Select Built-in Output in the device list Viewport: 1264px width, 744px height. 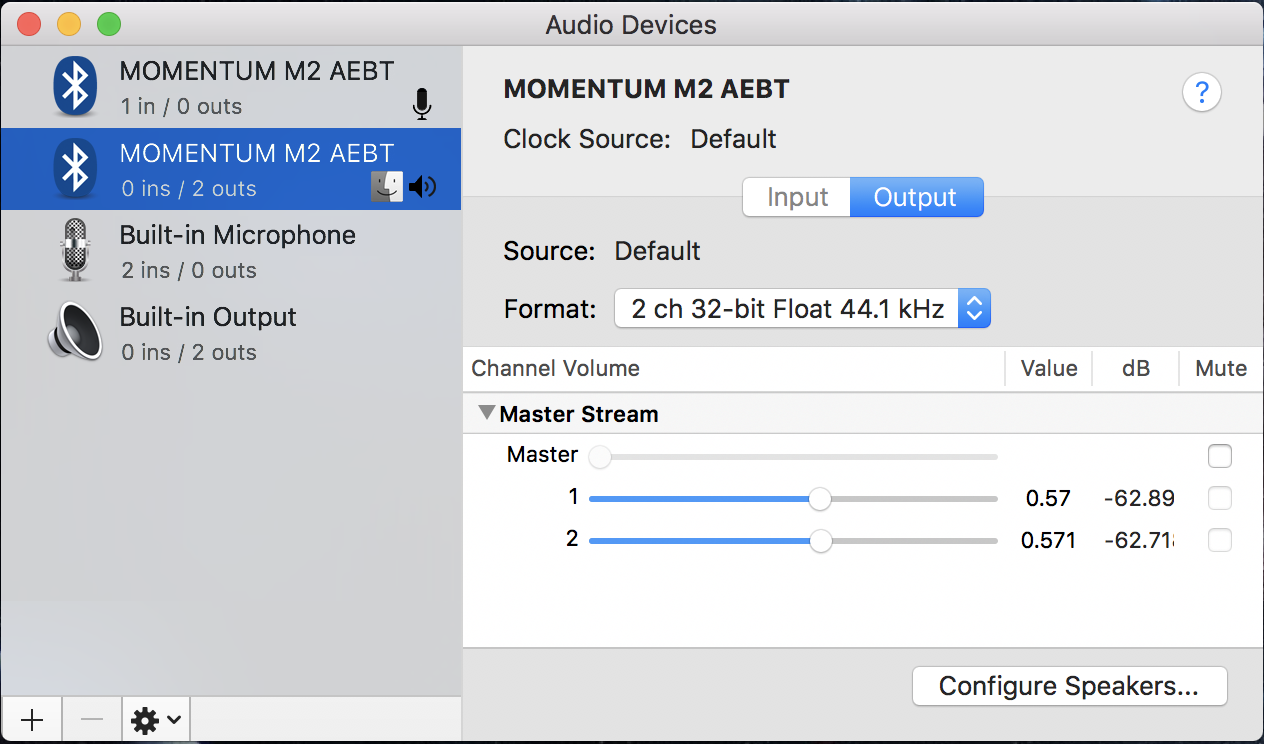pos(231,333)
